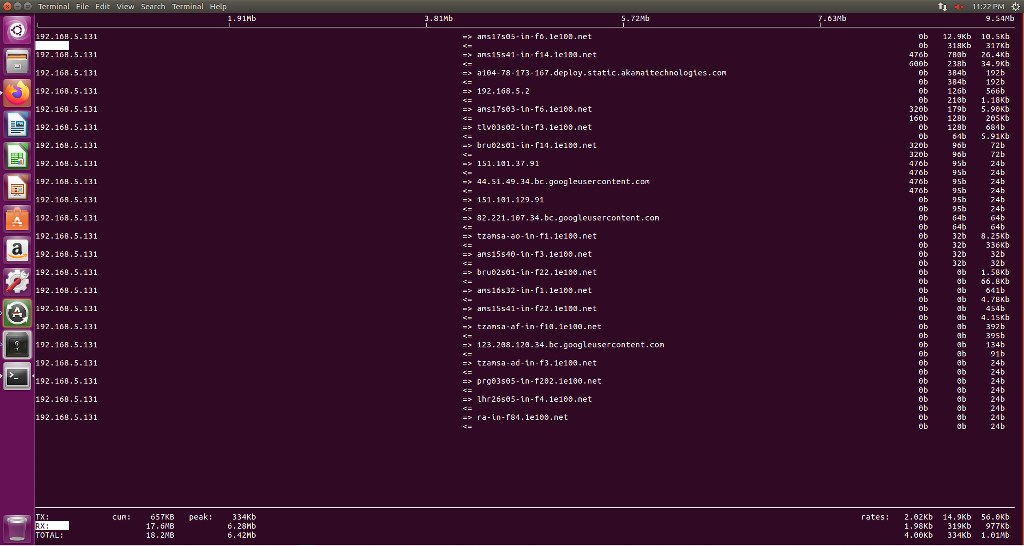Open the Trash icon in the dock

click(17, 529)
